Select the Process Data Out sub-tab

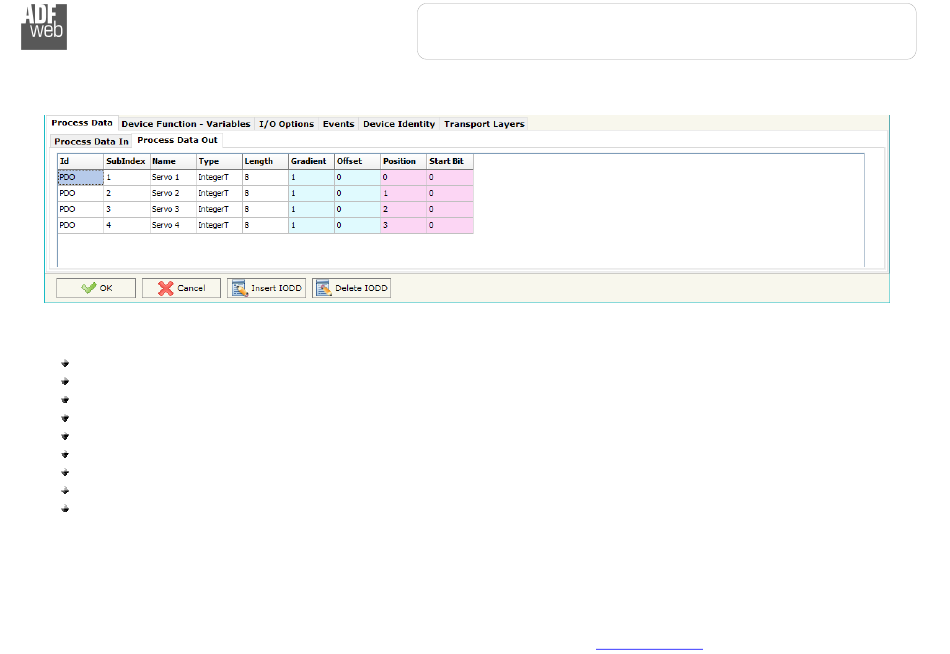(177, 140)
